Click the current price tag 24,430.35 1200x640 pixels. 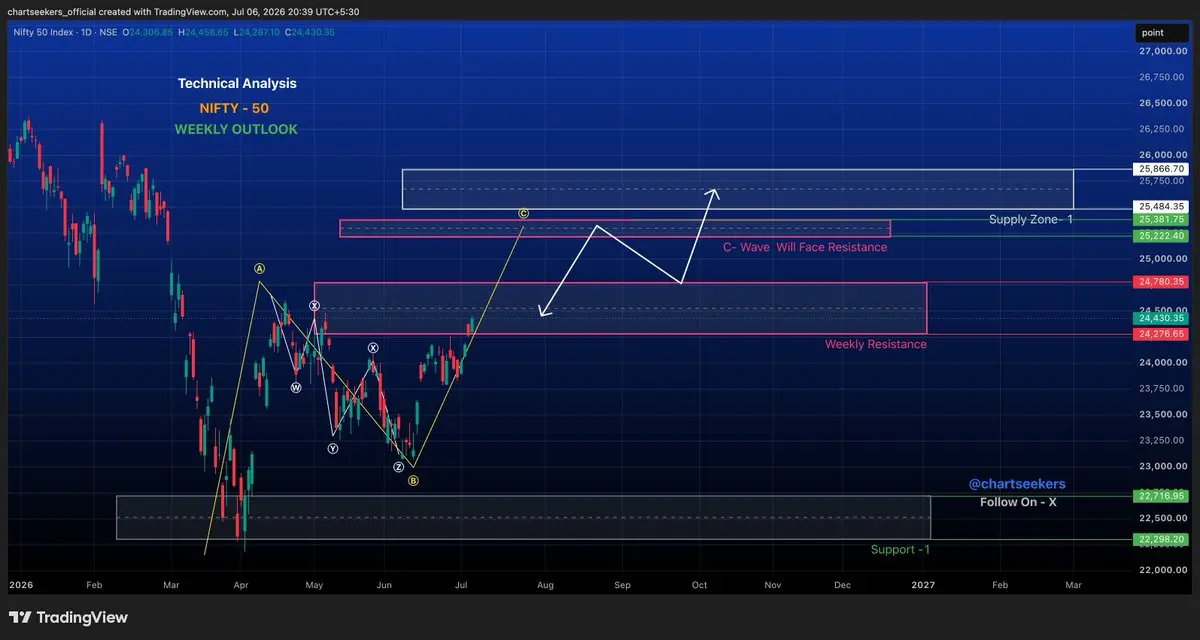pyautogui.click(x=1161, y=318)
